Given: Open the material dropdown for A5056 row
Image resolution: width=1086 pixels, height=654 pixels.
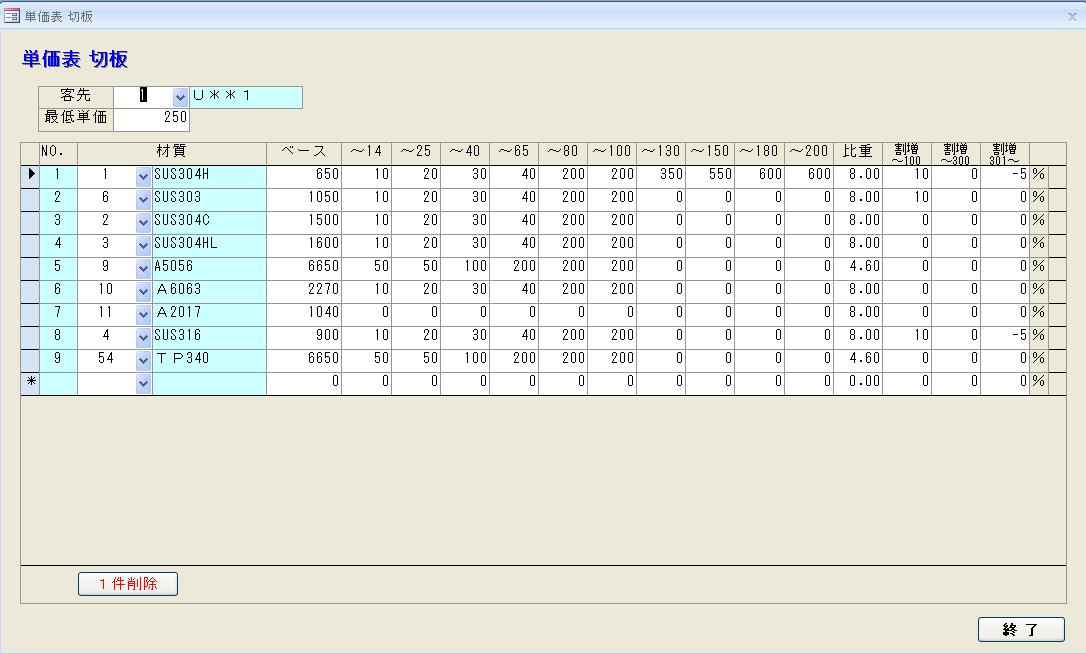Looking at the screenshot, I should point(143,267).
